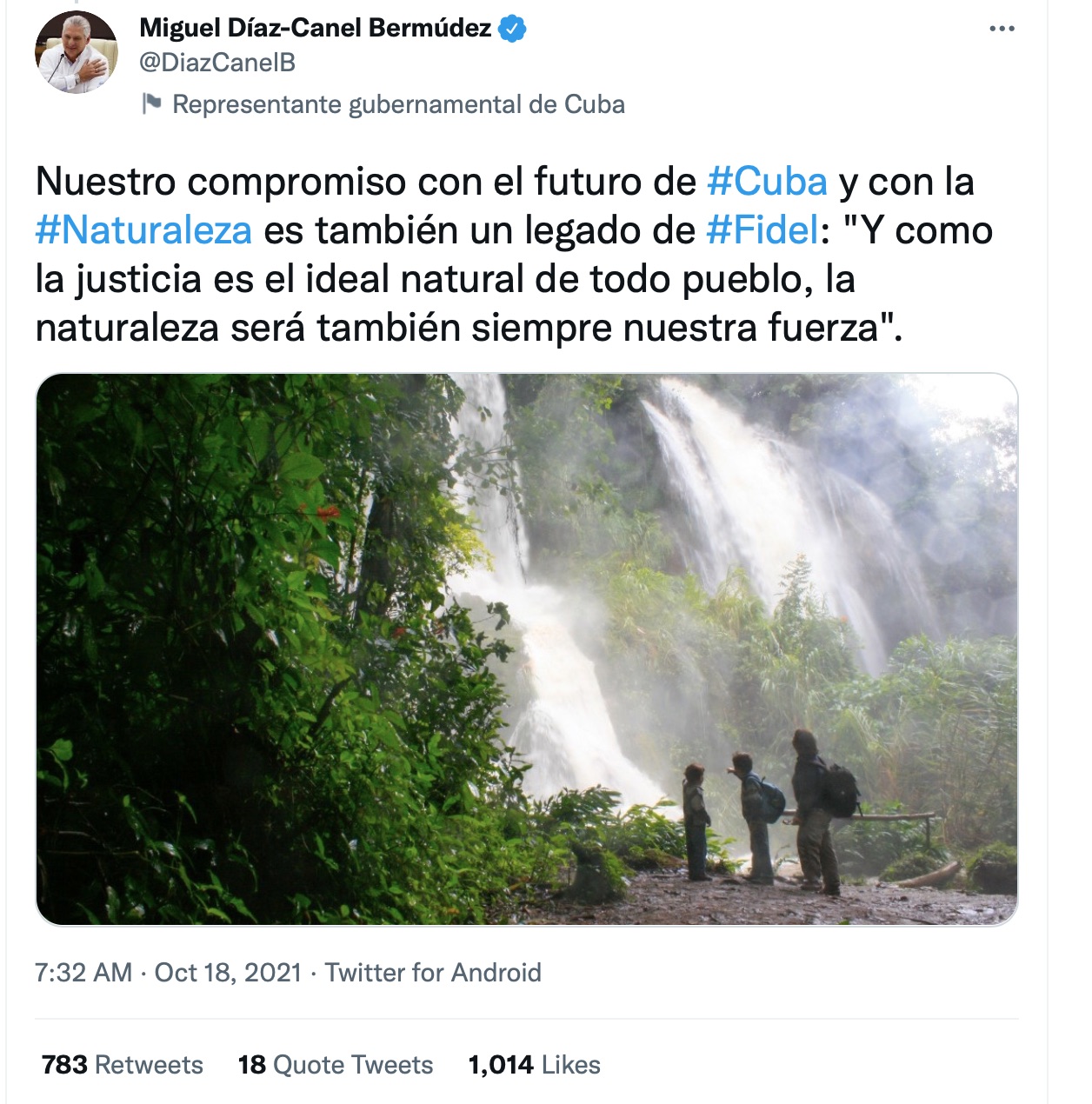Click the 1,014 likes count number
The width and height of the screenshot is (1092, 1104).
click(501, 1065)
